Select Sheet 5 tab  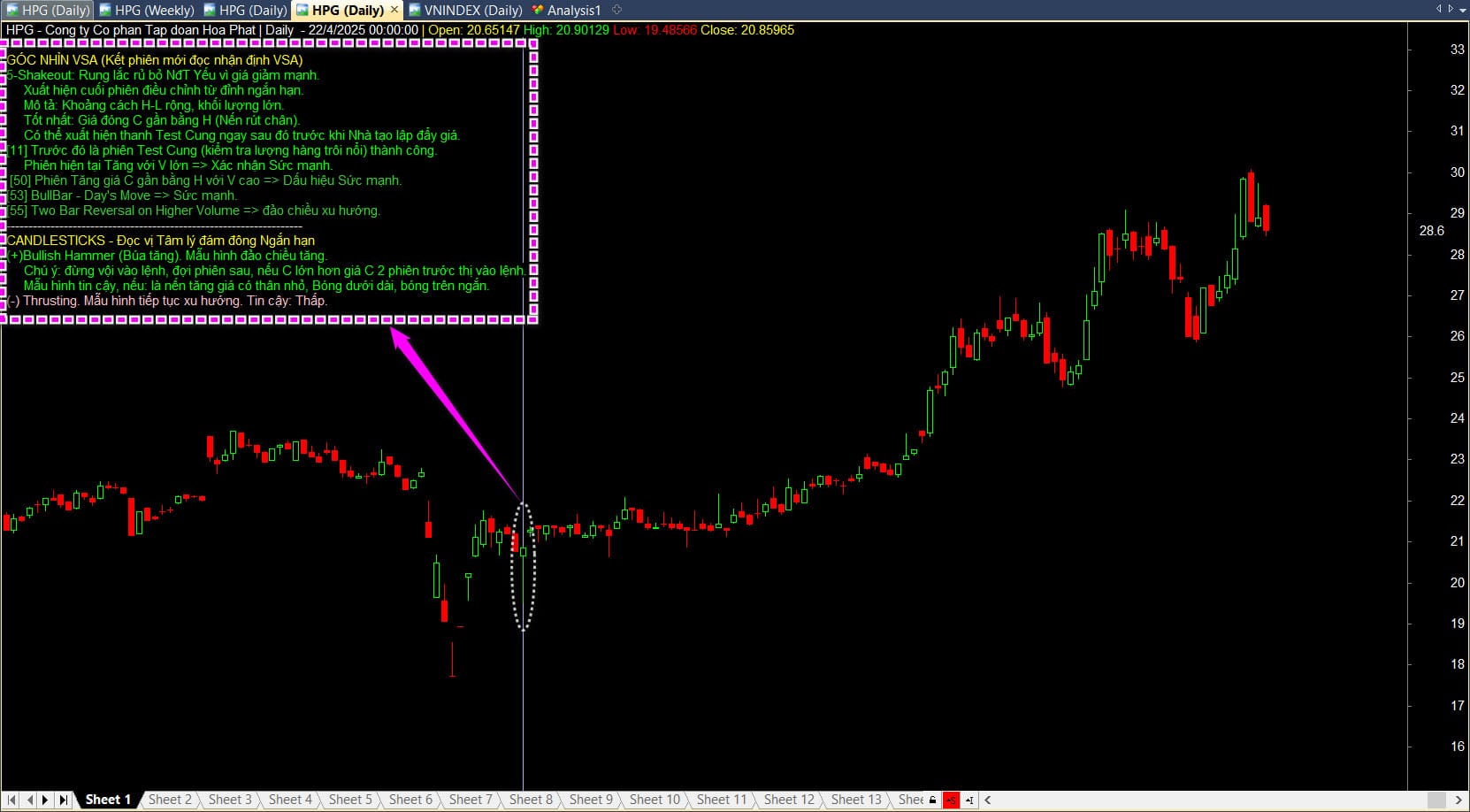350,800
